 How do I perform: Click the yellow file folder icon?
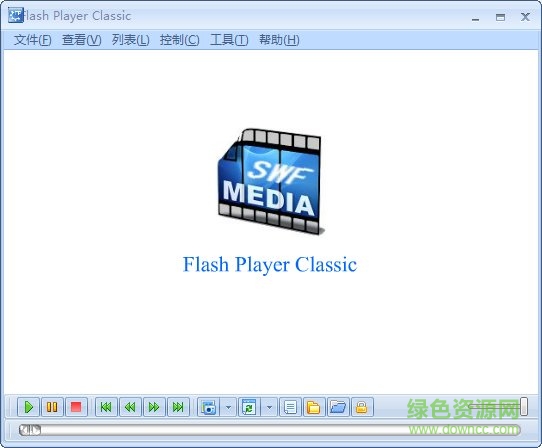(314, 407)
